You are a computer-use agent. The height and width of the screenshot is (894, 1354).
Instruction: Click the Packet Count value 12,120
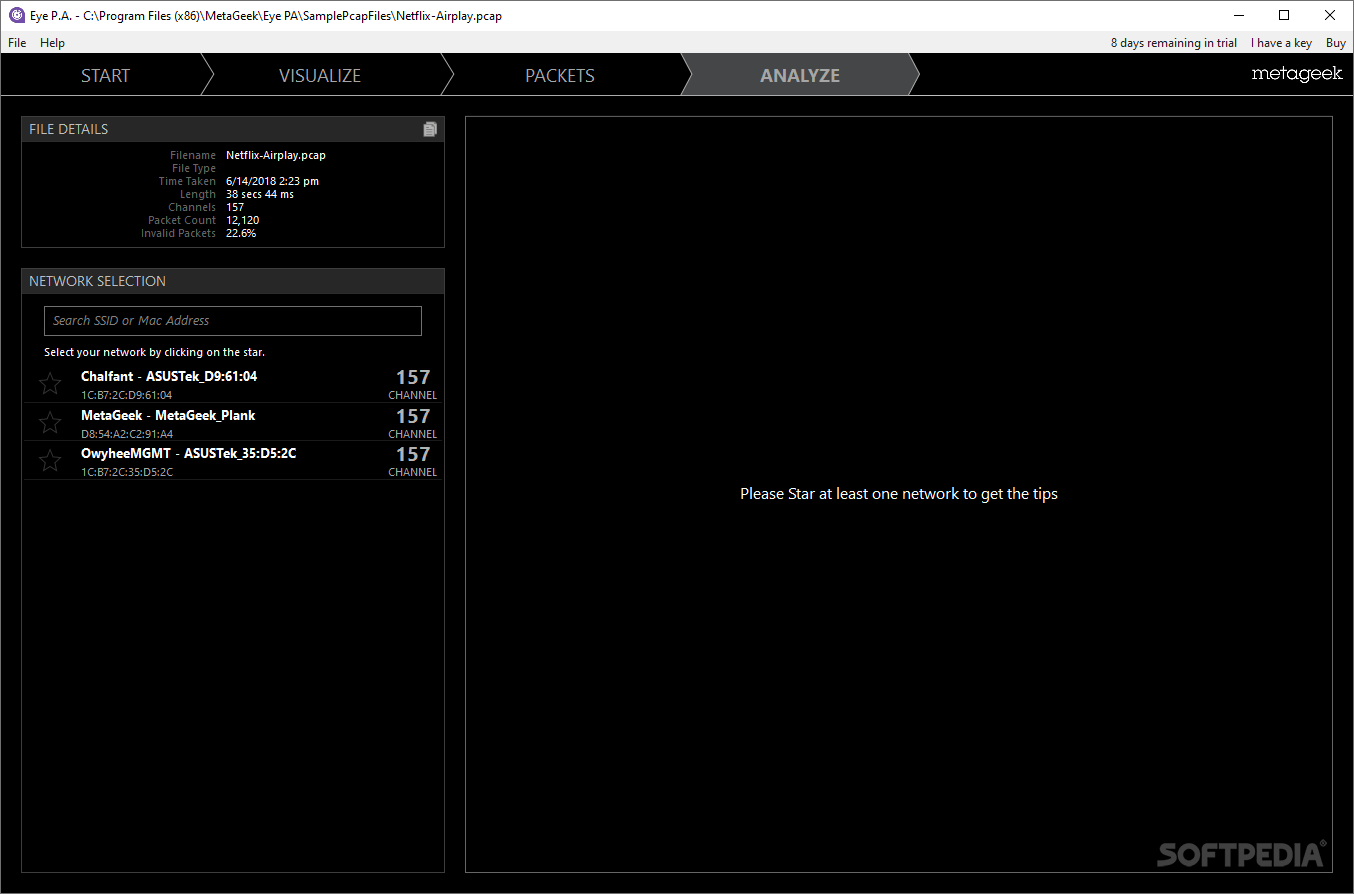(x=241, y=221)
